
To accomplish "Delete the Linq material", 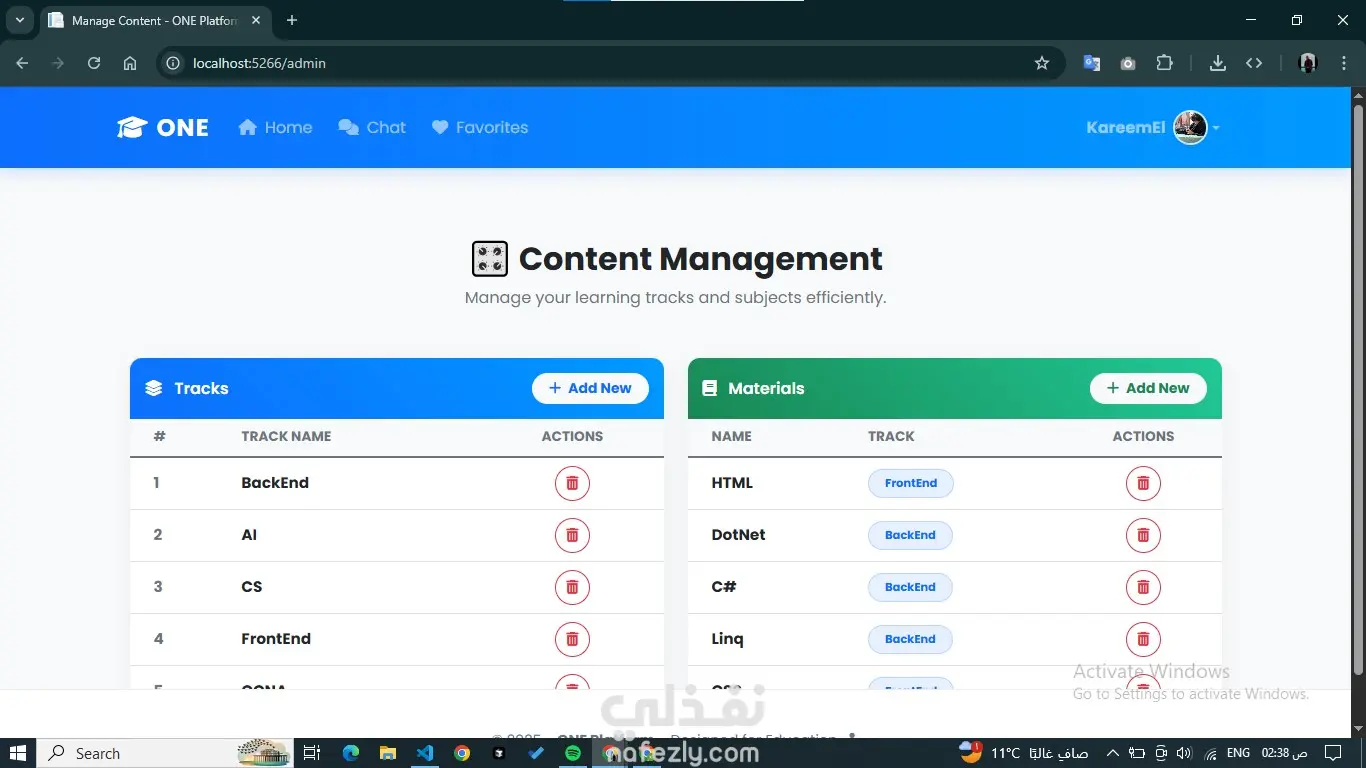I will (1143, 639).
